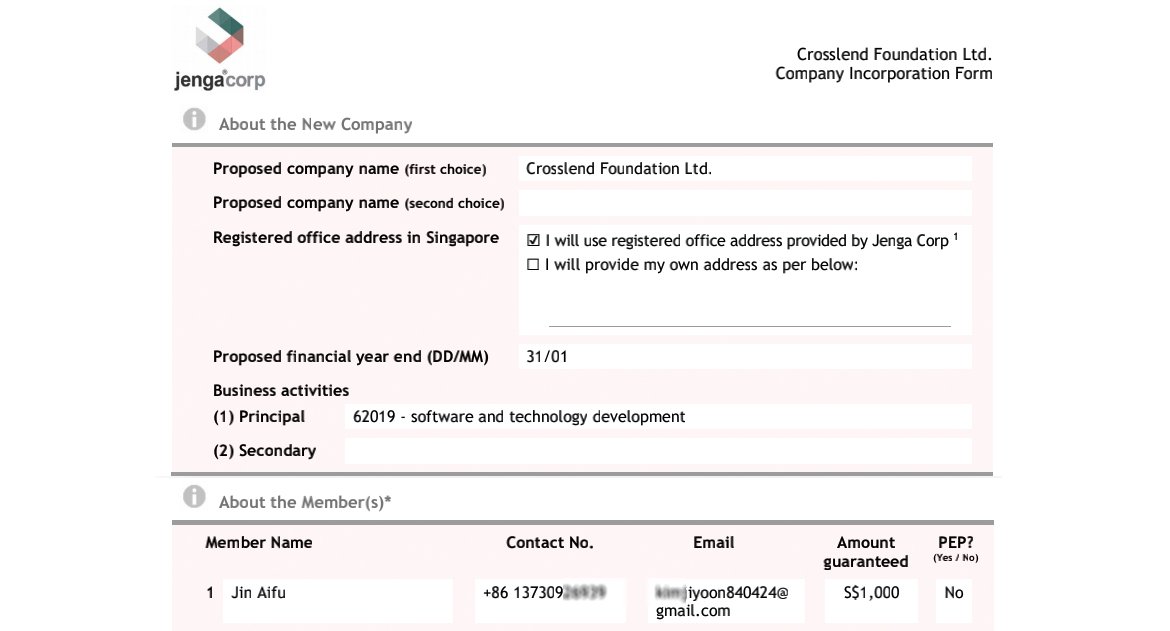Click the About the Member(s)* heading
This screenshot has width=1170, height=631.
pyautogui.click(x=305, y=503)
